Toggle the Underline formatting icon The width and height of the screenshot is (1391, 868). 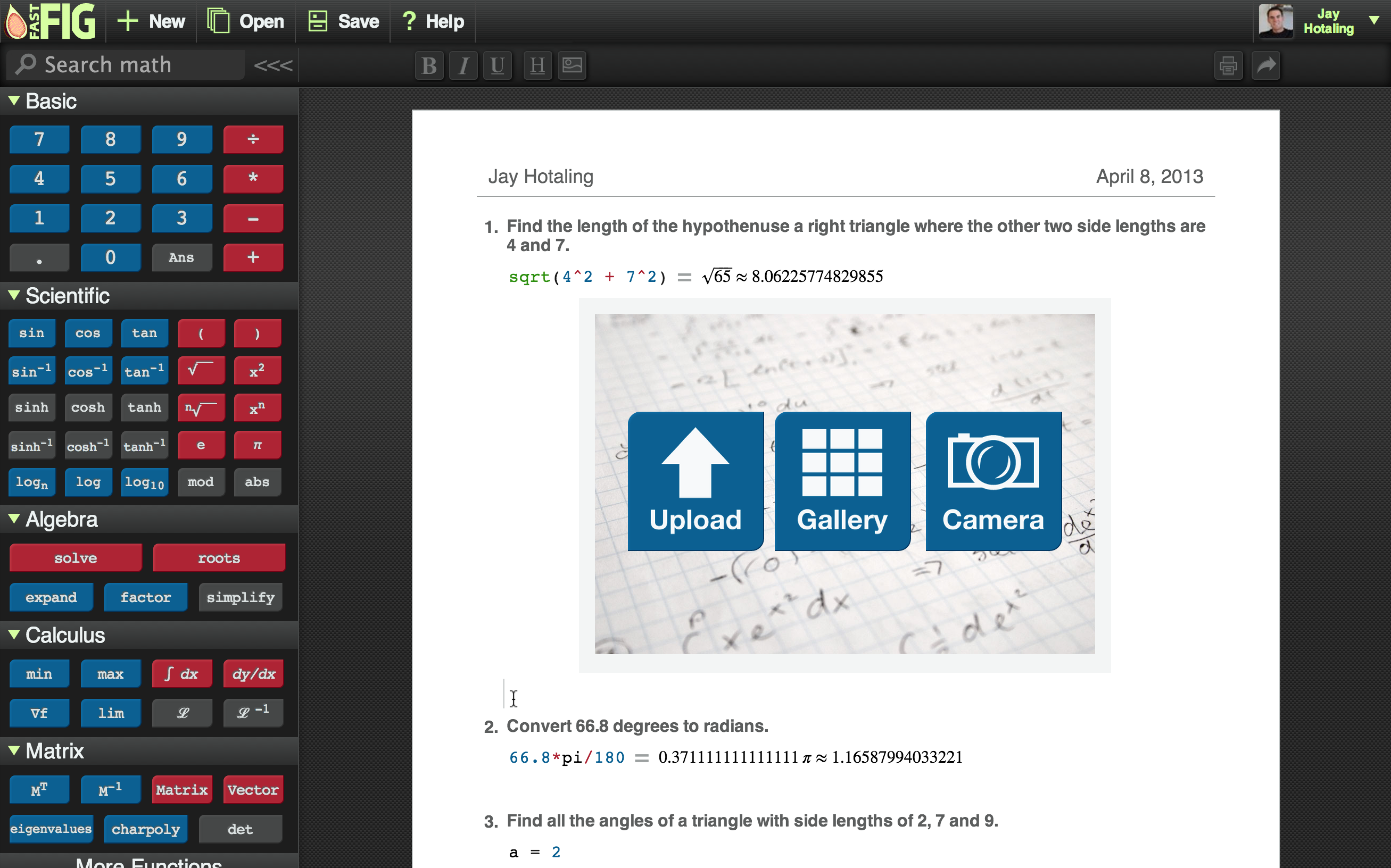497,66
